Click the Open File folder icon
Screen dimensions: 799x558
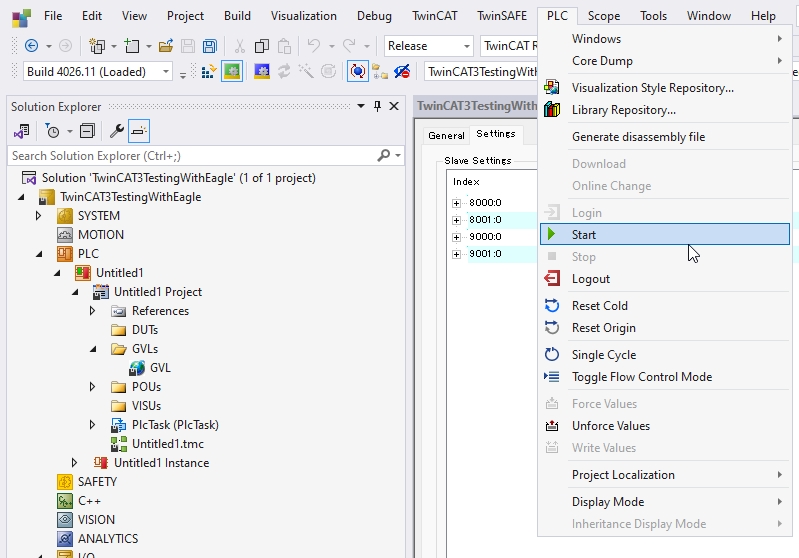pos(166,46)
